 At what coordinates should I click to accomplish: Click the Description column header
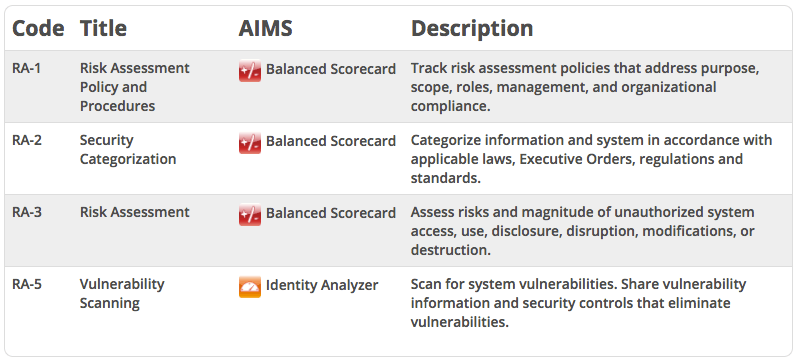(472, 29)
